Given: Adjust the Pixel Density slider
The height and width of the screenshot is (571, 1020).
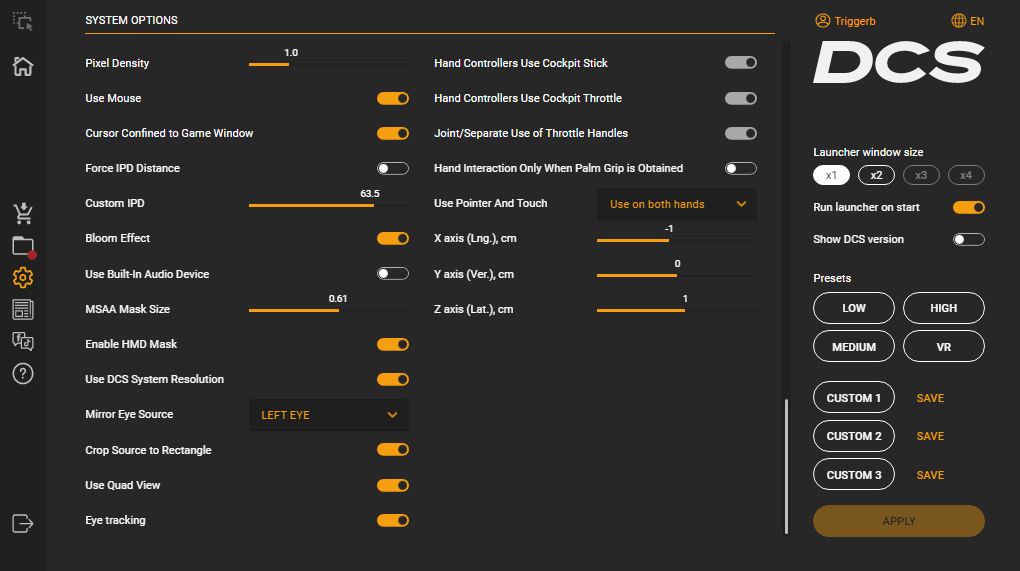Looking at the screenshot, I should (x=329, y=64).
